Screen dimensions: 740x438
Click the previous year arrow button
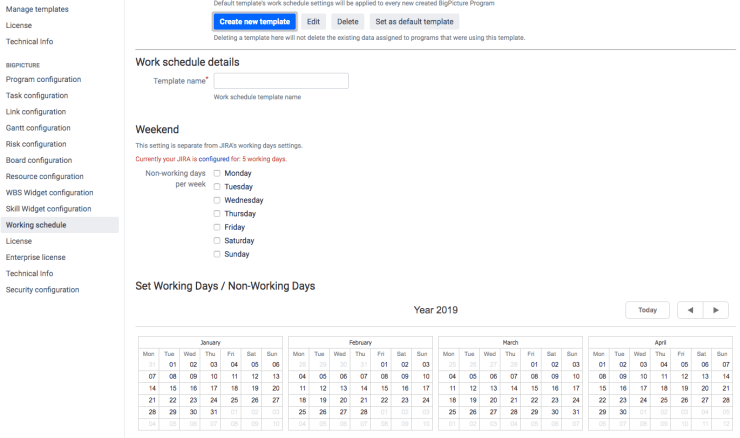pos(690,311)
